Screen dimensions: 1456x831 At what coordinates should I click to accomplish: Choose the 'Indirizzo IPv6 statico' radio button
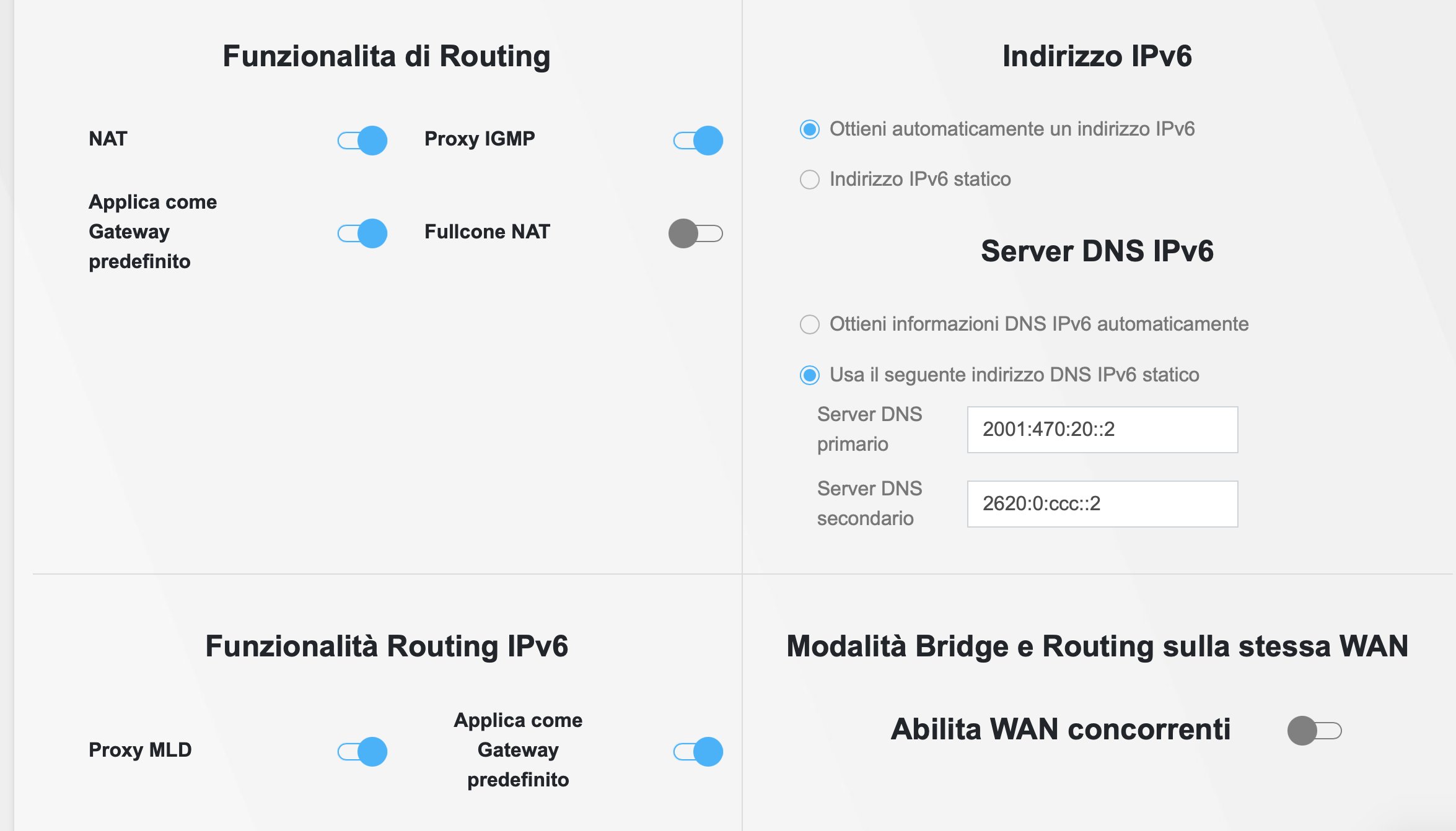click(x=810, y=180)
